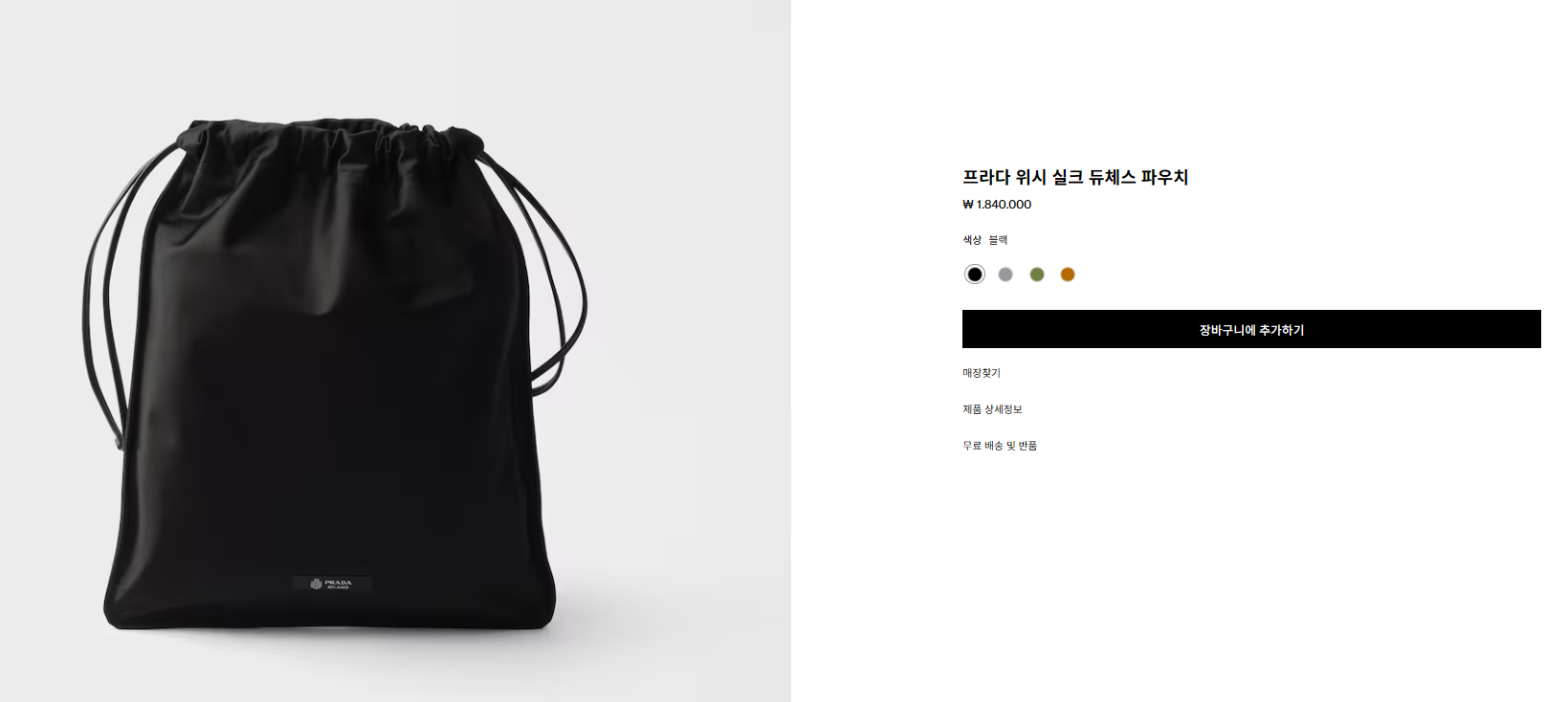Click the ₩ 1.840.000 price text

click(x=997, y=205)
